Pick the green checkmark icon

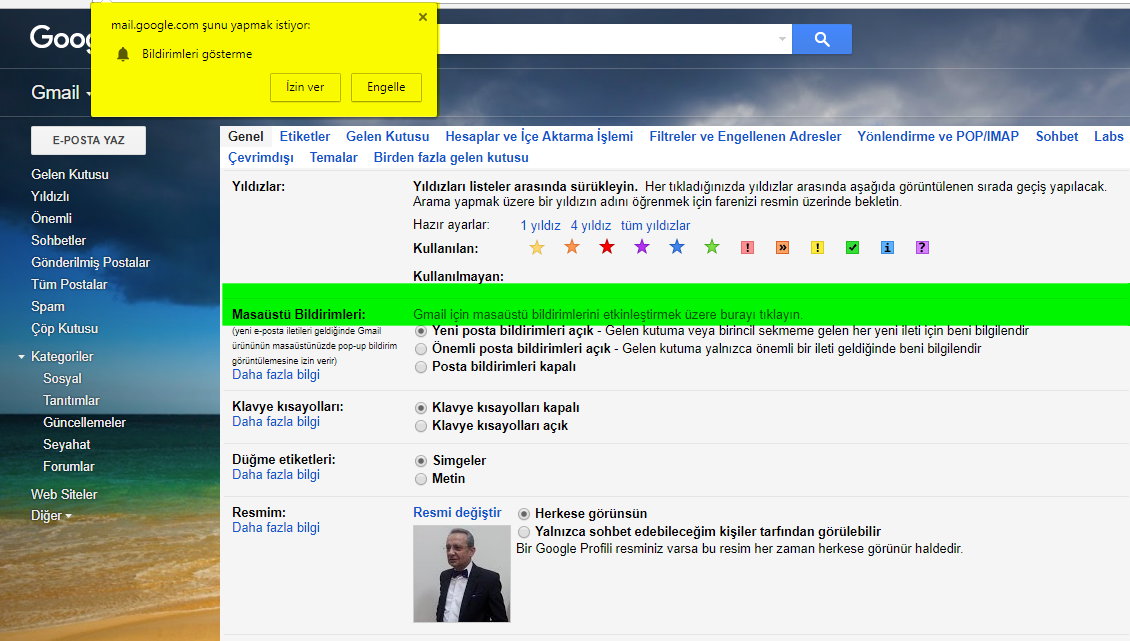point(852,247)
